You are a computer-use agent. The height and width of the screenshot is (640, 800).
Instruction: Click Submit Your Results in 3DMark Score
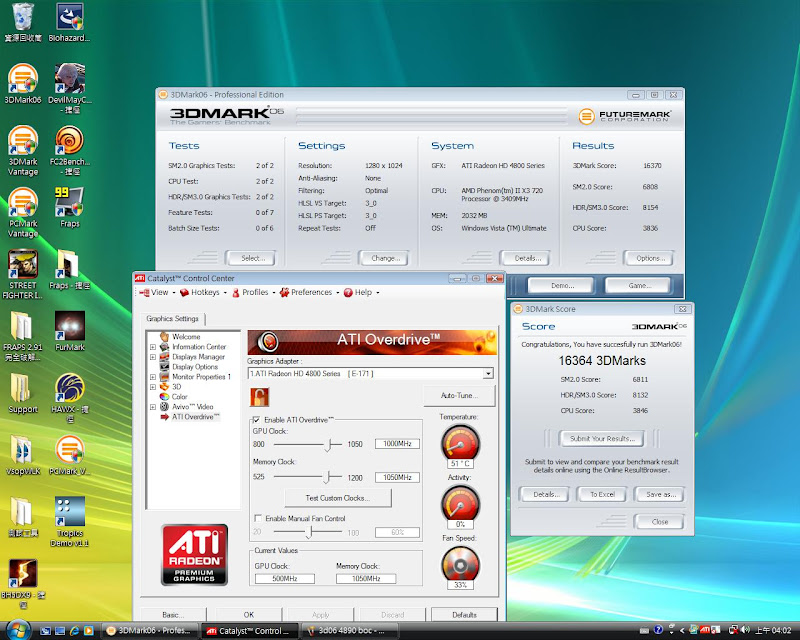602,438
